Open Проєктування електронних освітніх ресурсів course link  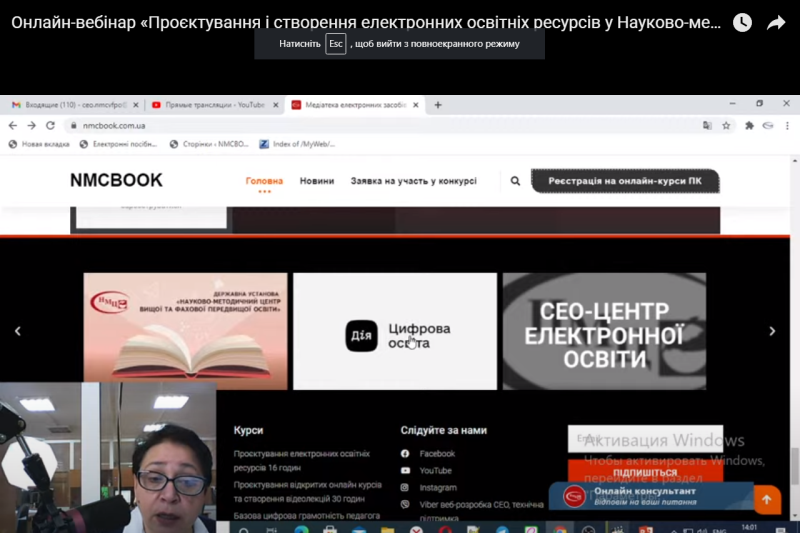302,461
